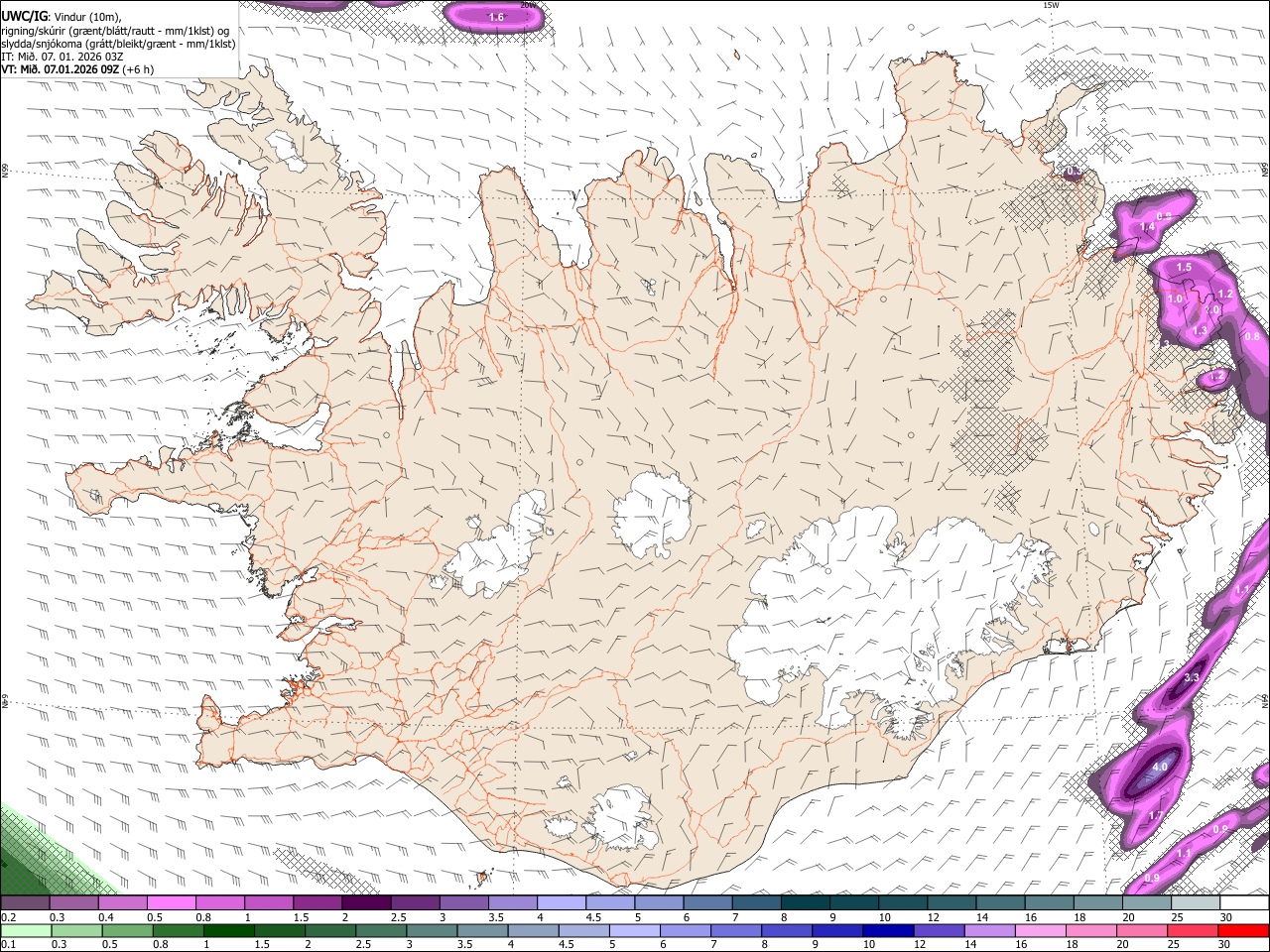The height and width of the screenshot is (952, 1270).
Task: Click the 4.0 precipitation maximum offshore southeast
Action: pyautogui.click(x=1160, y=768)
